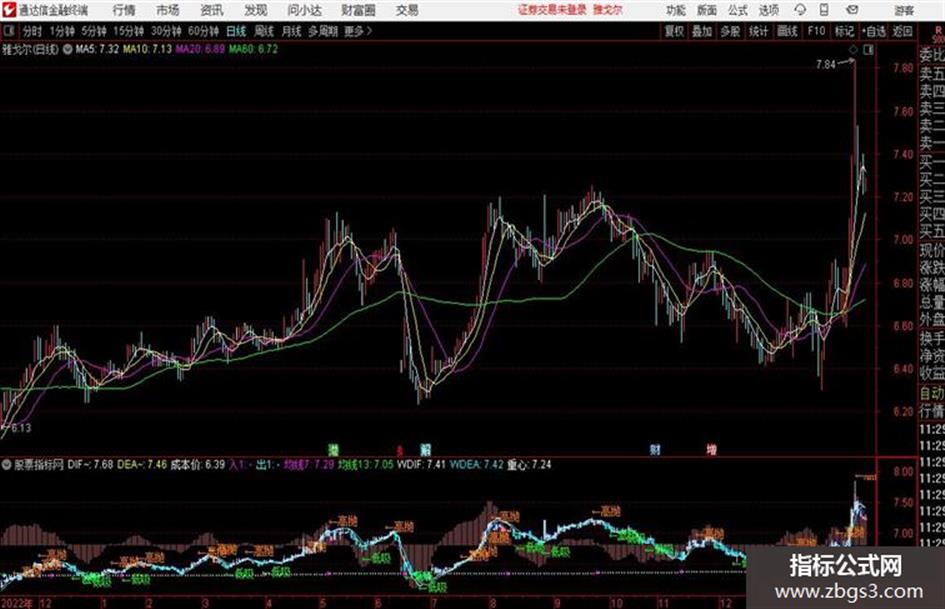Click the purple MA20: 6.89 label

tap(200, 49)
